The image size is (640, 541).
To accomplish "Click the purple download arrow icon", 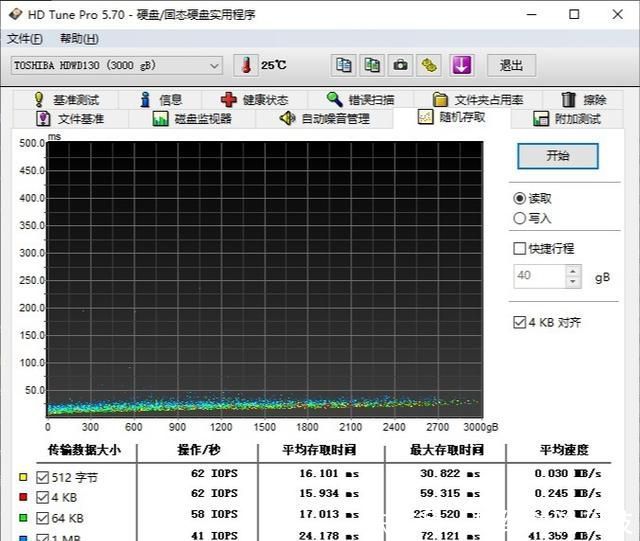I will coord(462,65).
